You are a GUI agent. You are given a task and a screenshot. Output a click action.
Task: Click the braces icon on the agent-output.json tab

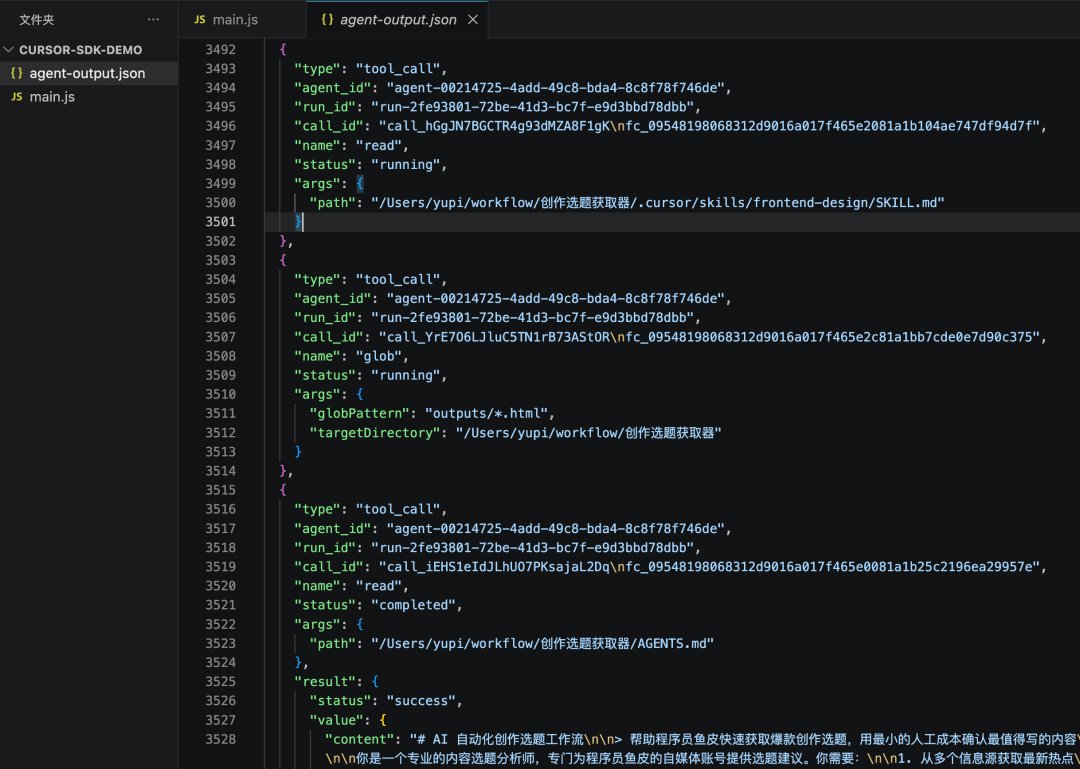(327, 20)
